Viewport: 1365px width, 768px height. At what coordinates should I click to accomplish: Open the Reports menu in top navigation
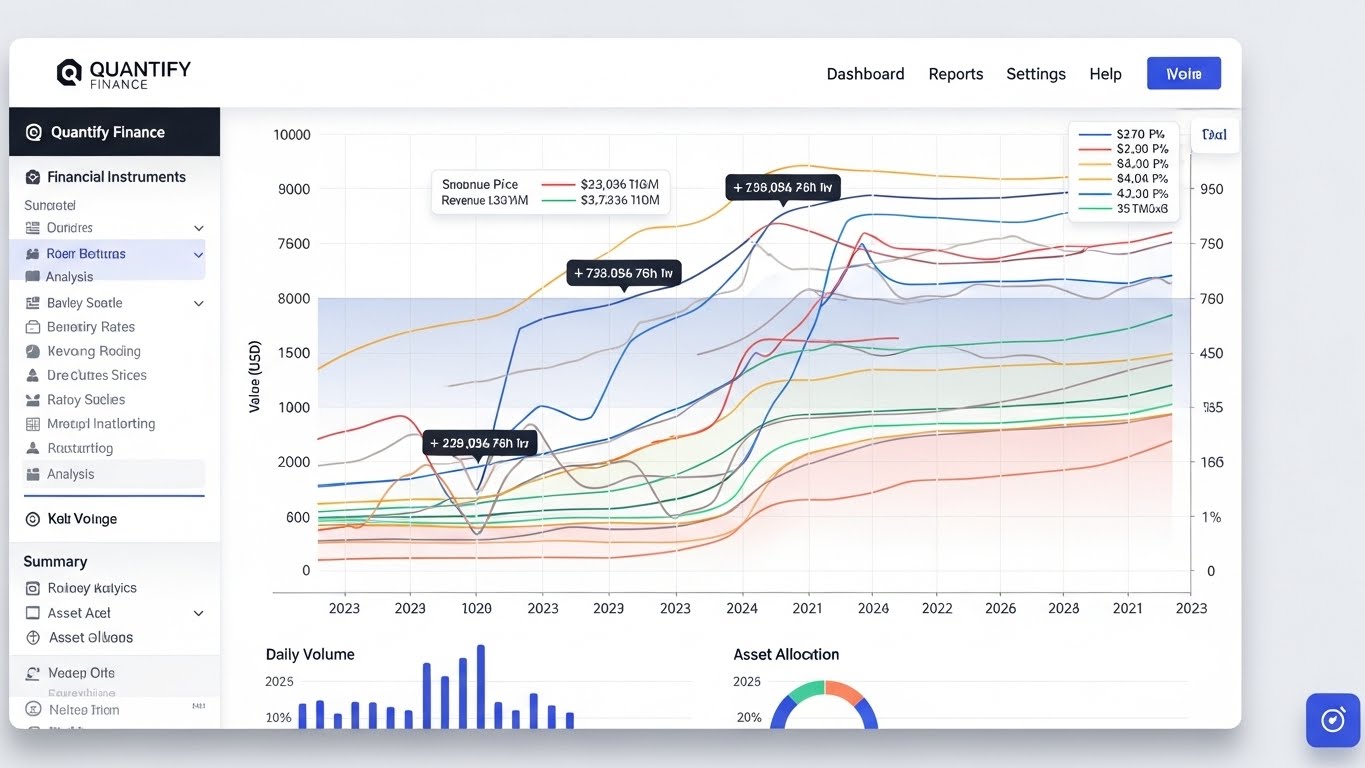[955, 74]
